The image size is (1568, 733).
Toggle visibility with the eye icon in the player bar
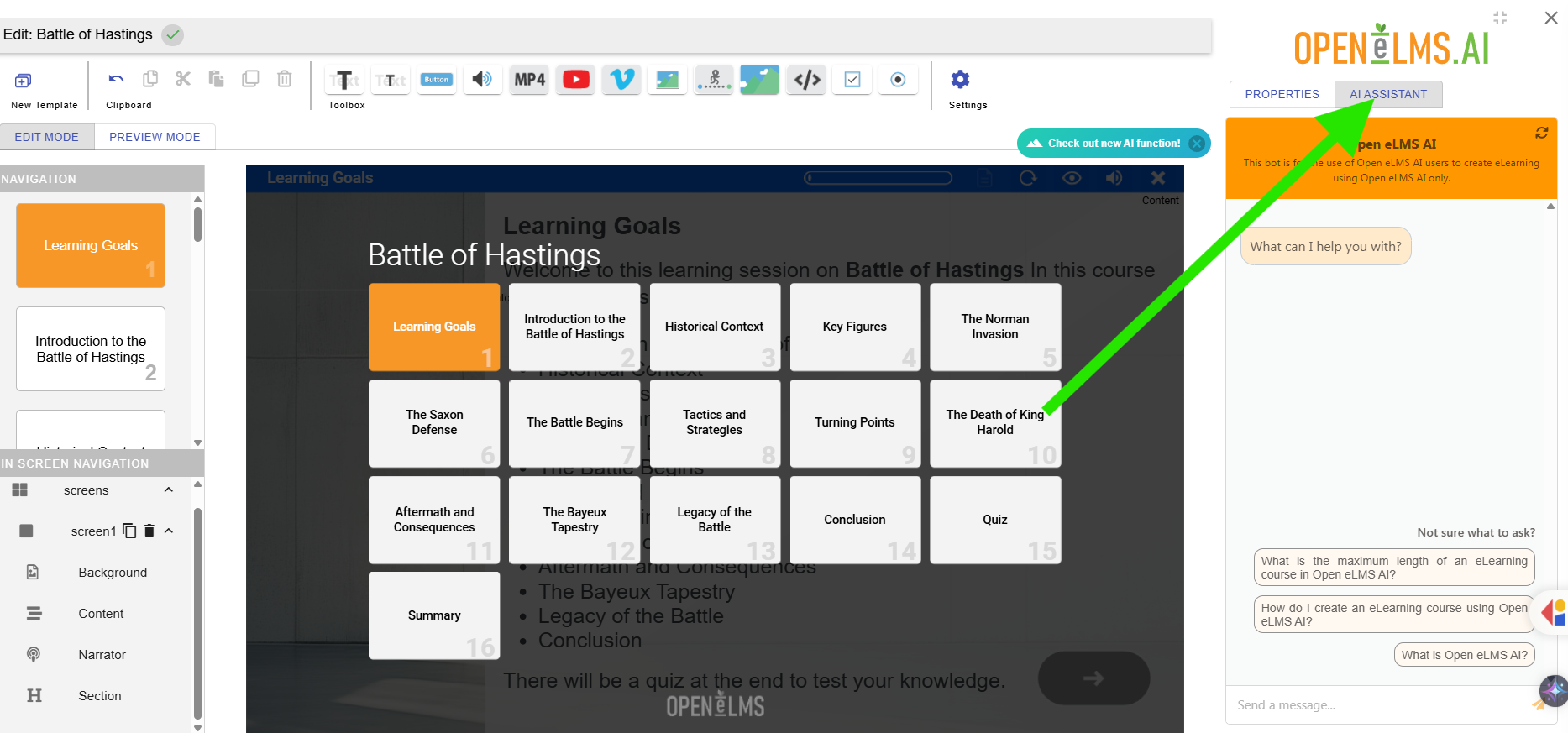pos(1072,178)
